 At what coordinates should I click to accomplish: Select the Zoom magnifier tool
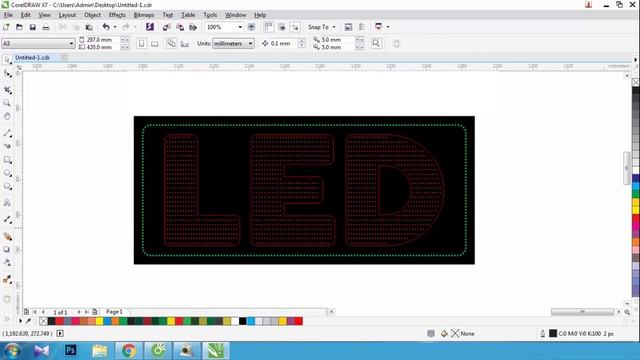[7, 103]
